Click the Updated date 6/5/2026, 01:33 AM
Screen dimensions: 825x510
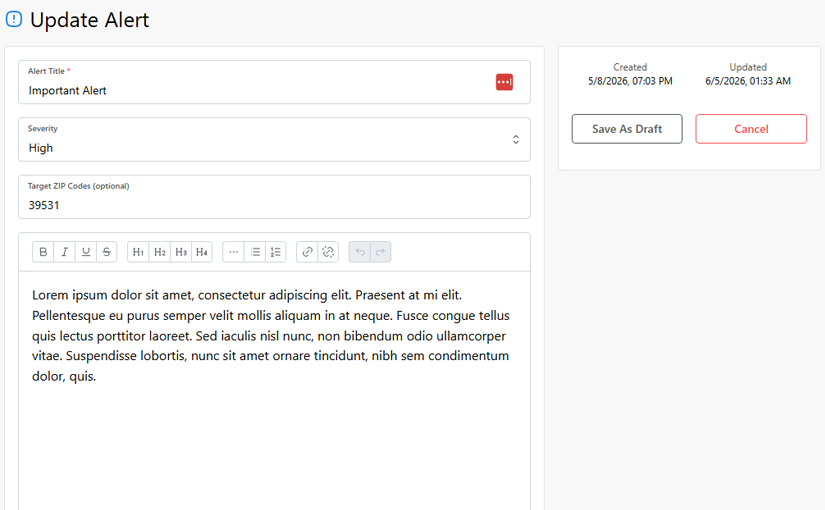[748, 81]
